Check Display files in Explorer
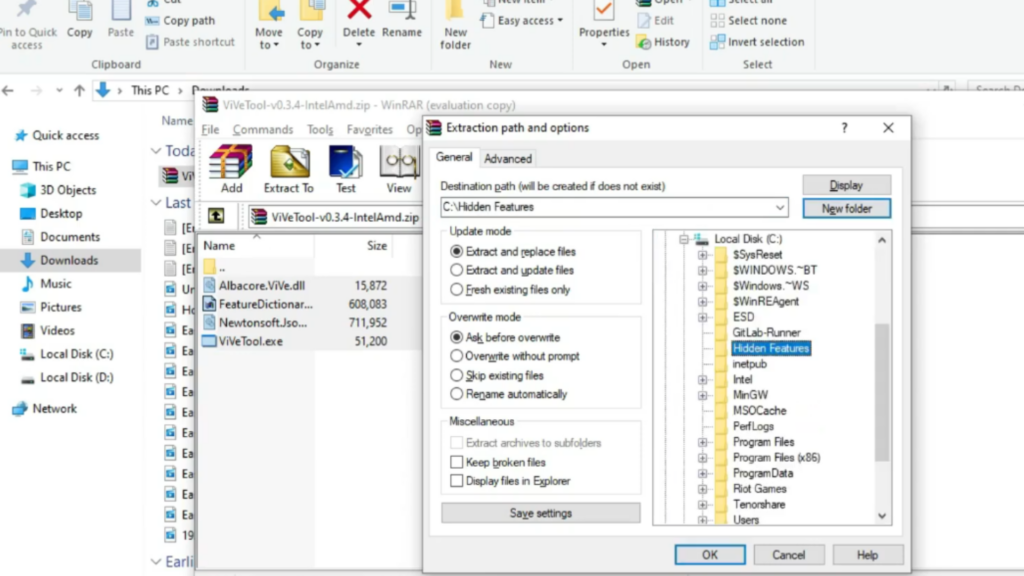This screenshot has height=576, width=1024. pos(457,480)
